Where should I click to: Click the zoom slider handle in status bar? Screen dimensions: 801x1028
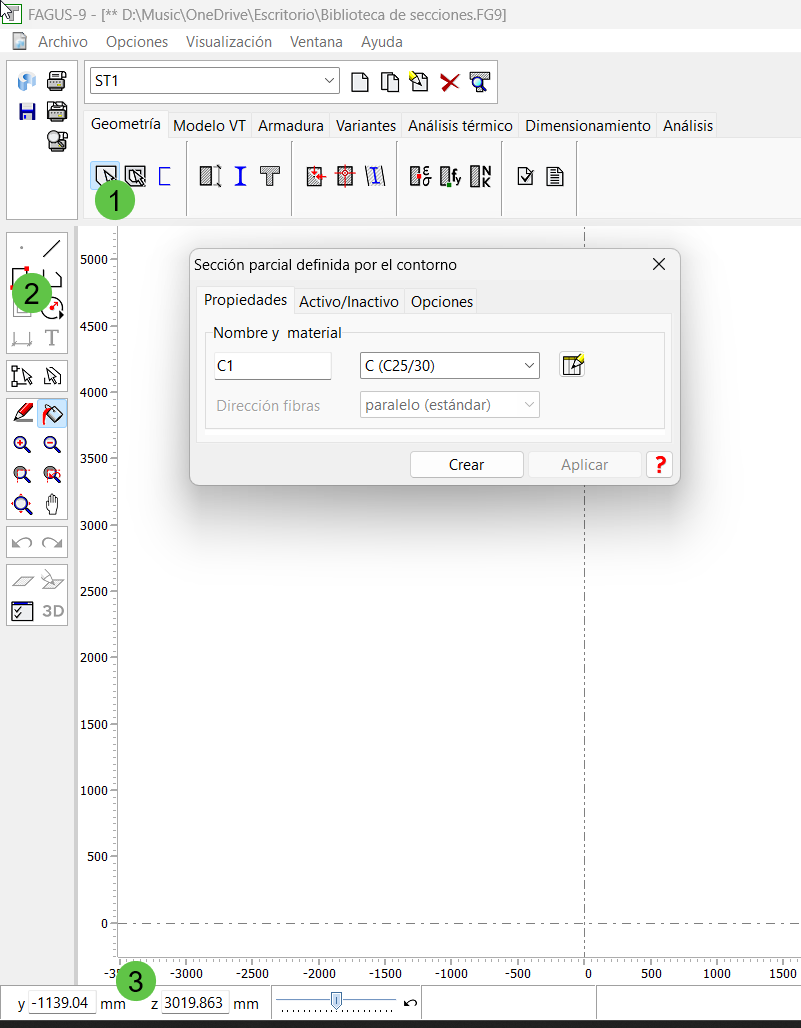[x=337, y=1000]
